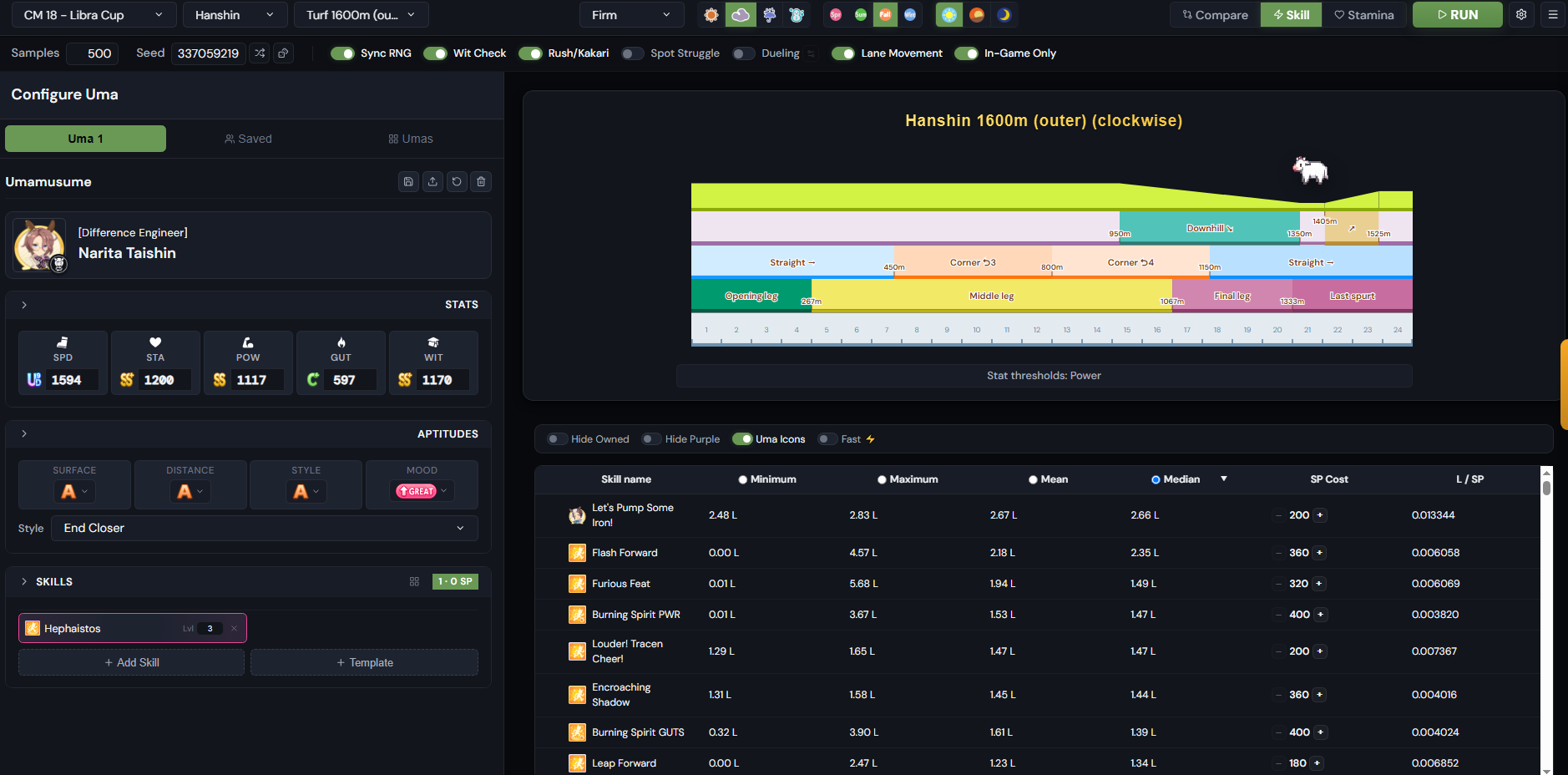The image size is (1568, 775).
Task: Open End Closer style dropdown
Action: coord(265,528)
